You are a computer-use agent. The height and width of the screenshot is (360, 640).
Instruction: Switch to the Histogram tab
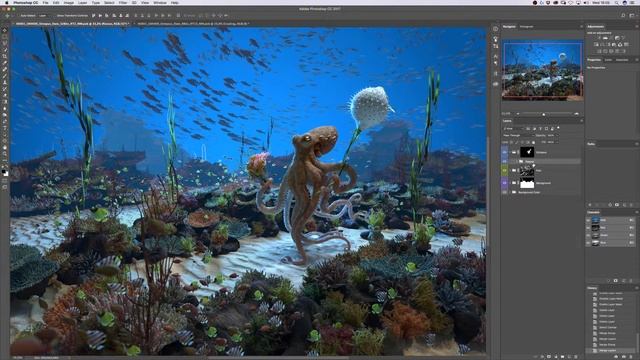pyautogui.click(x=527, y=27)
